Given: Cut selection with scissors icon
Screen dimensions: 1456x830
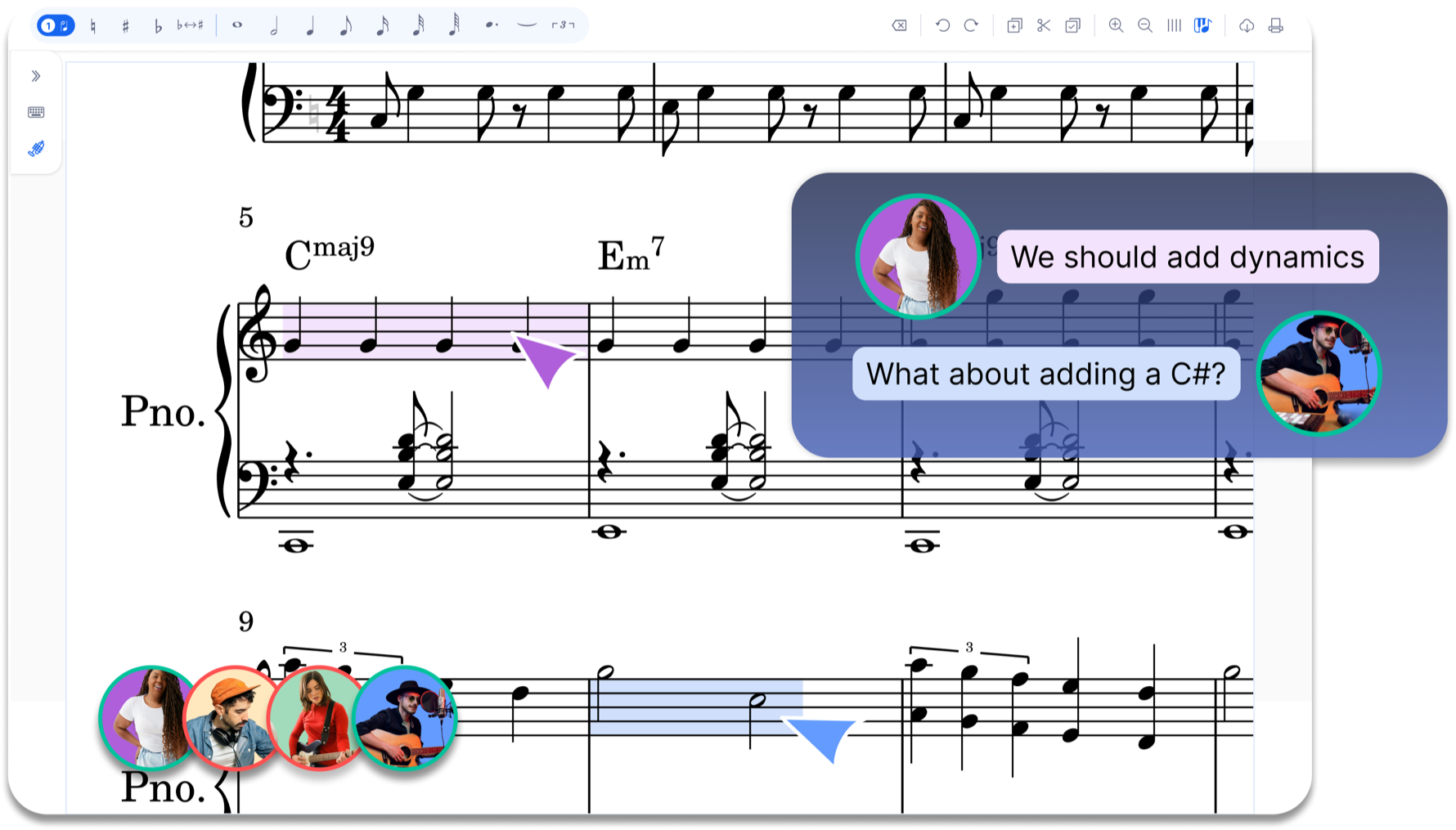Looking at the screenshot, I should (x=1044, y=25).
